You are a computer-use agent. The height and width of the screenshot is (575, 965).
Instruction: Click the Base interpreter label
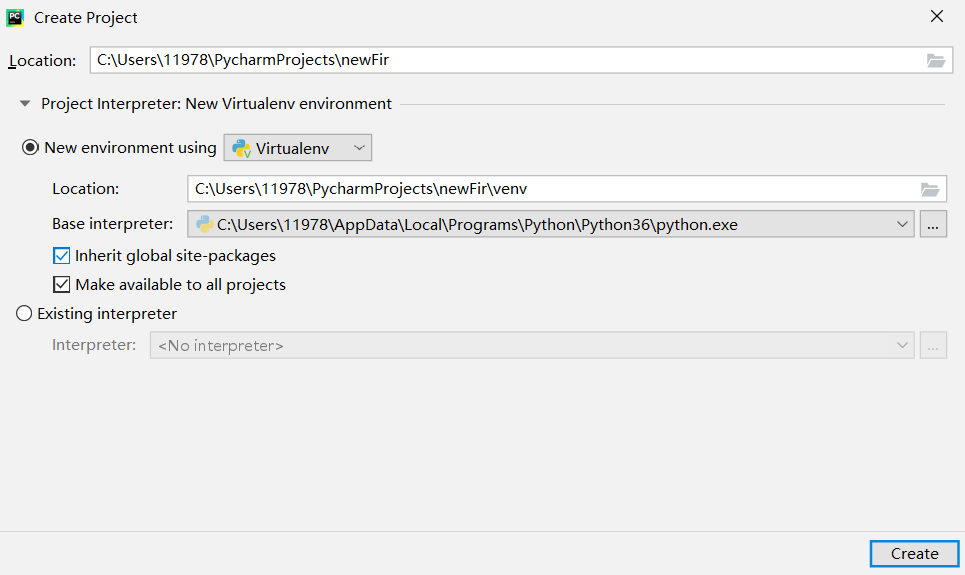tap(113, 224)
